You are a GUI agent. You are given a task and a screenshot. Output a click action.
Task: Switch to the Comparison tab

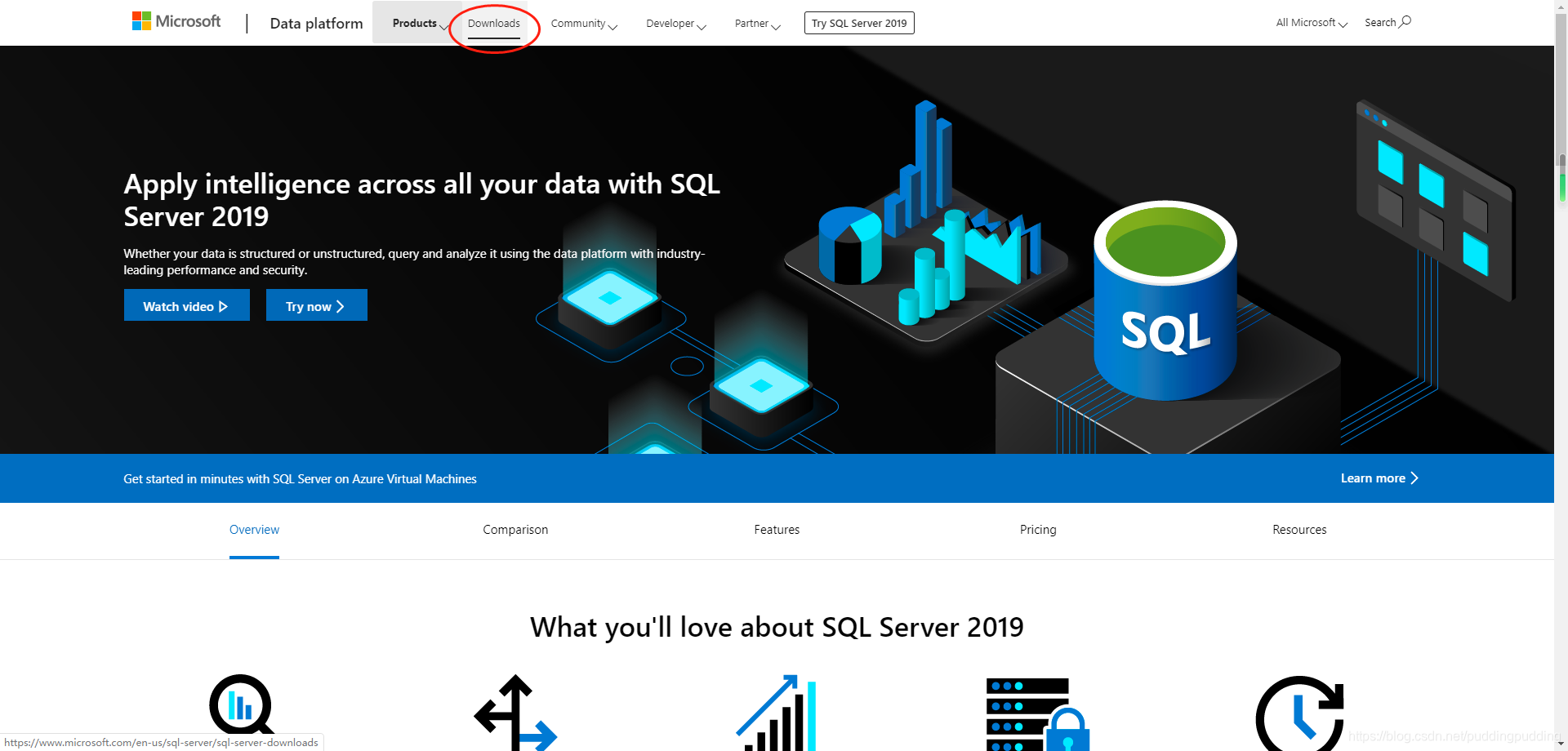coord(515,530)
